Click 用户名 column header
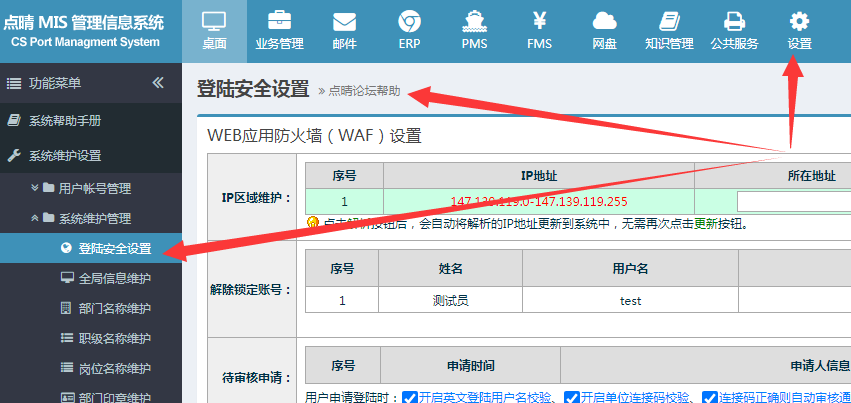This screenshot has width=851, height=403. 631,268
